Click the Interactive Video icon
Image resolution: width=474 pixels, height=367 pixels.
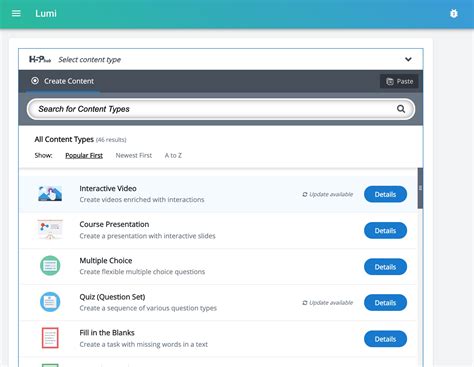click(50, 194)
